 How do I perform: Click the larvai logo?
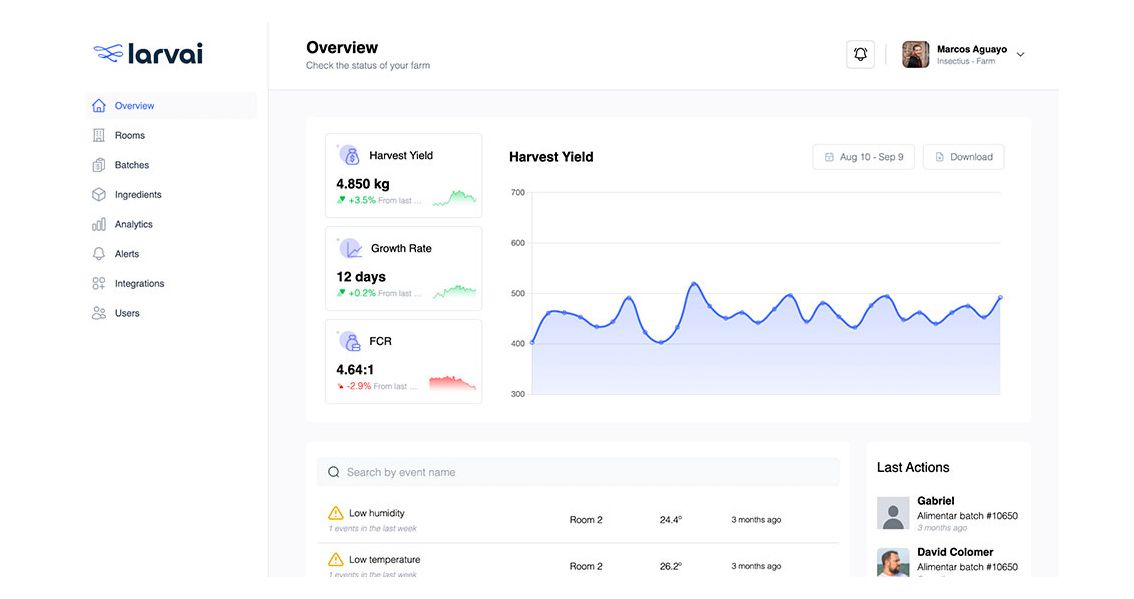(x=148, y=54)
